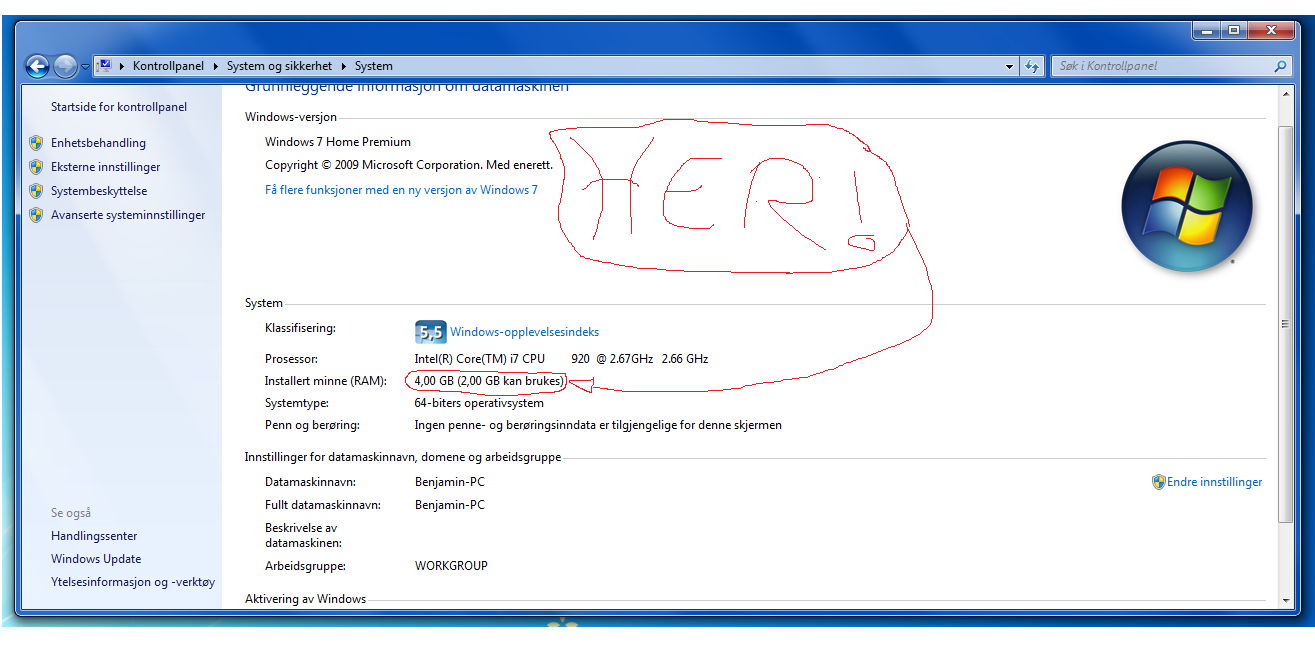This screenshot has width=1315, height=648.
Task: Click shield icon beside Avanserte systeminnstillinger
Action: (36, 215)
